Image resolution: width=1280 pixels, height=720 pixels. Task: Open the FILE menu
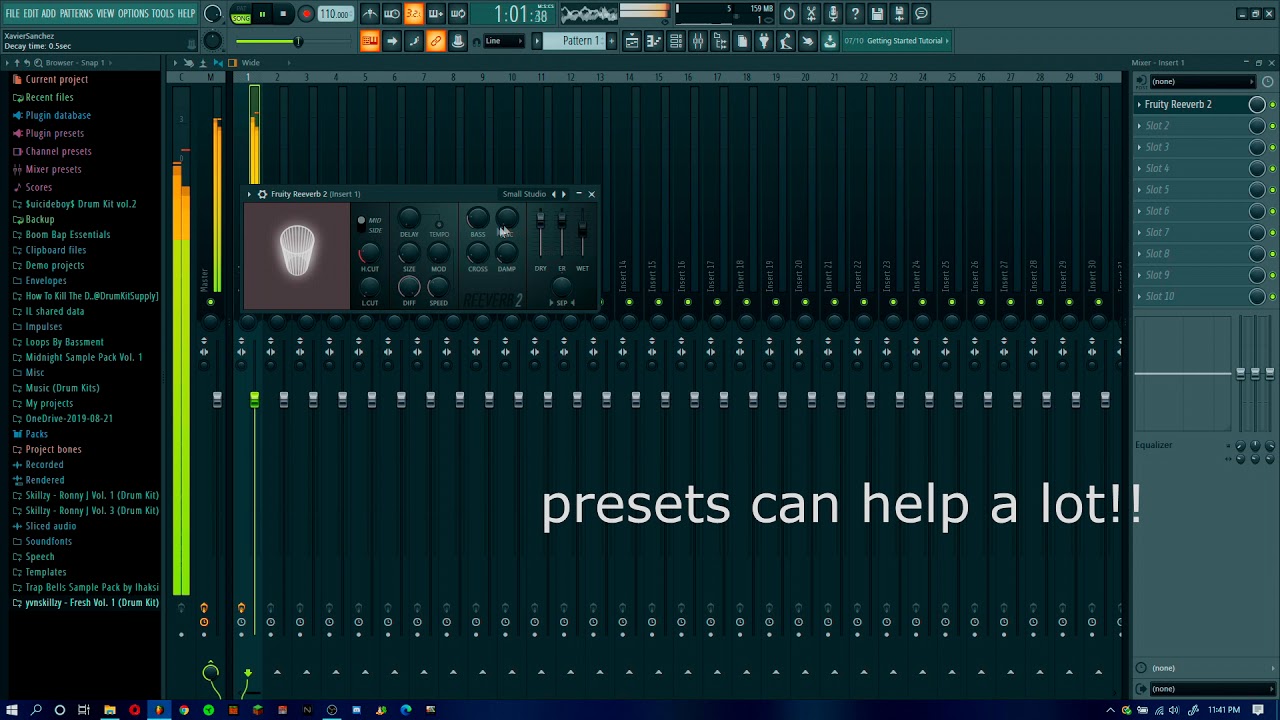(12, 14)
